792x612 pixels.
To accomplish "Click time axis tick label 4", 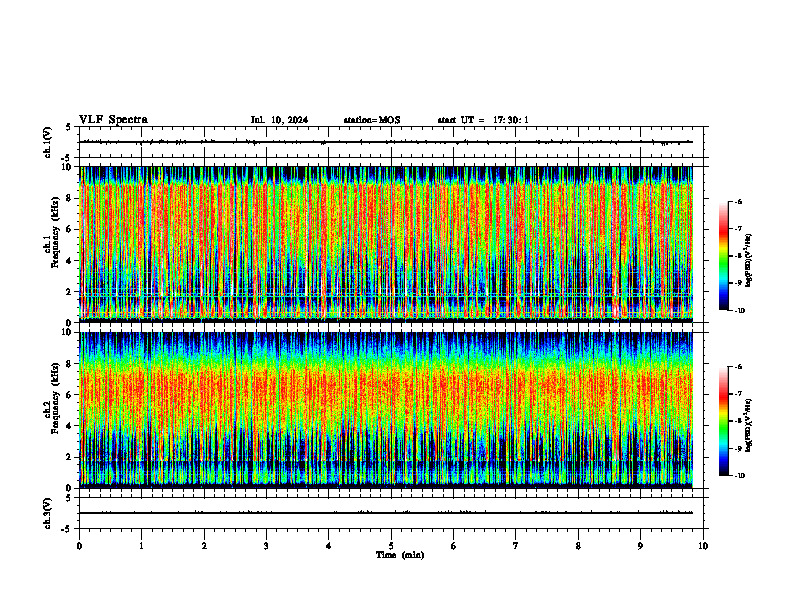I will tap(329, 546).
